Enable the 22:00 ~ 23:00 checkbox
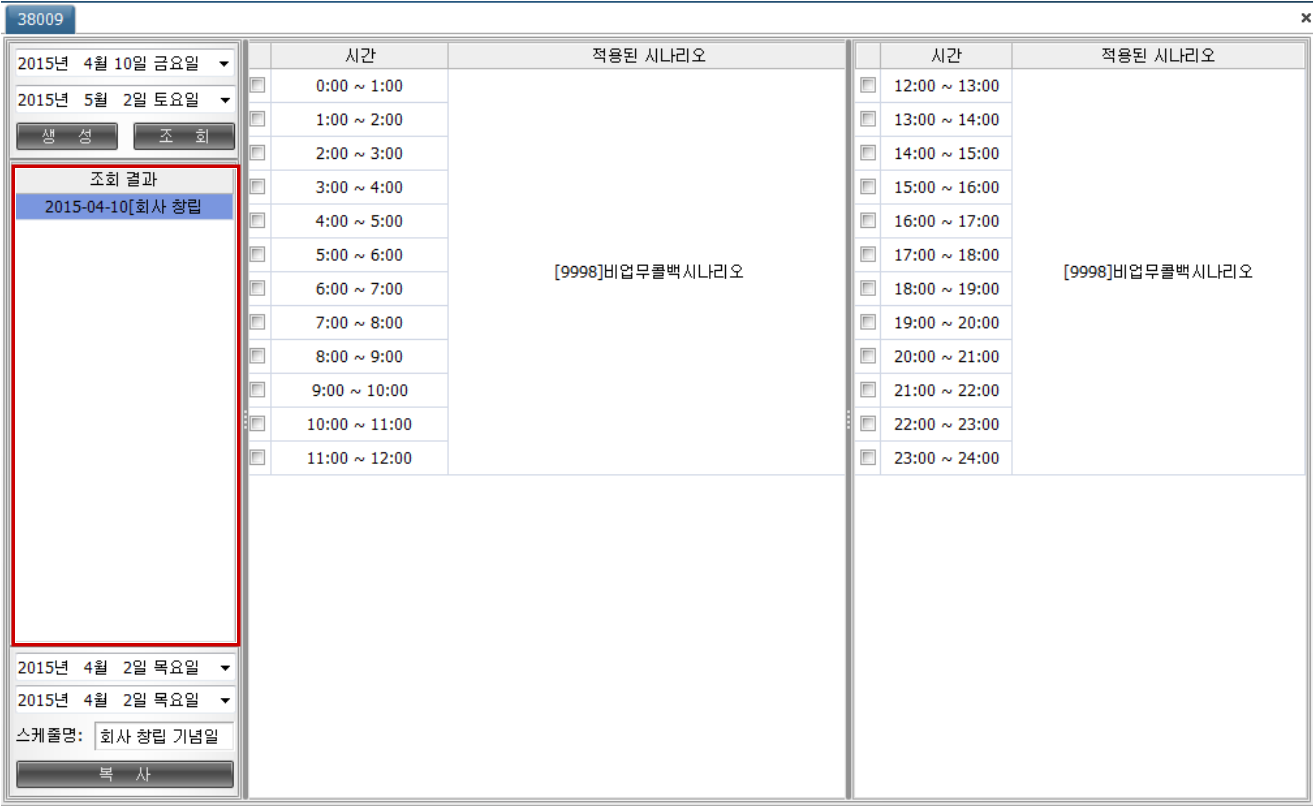This screenshot has height=807, width=1314. click(x=867, y=424)
